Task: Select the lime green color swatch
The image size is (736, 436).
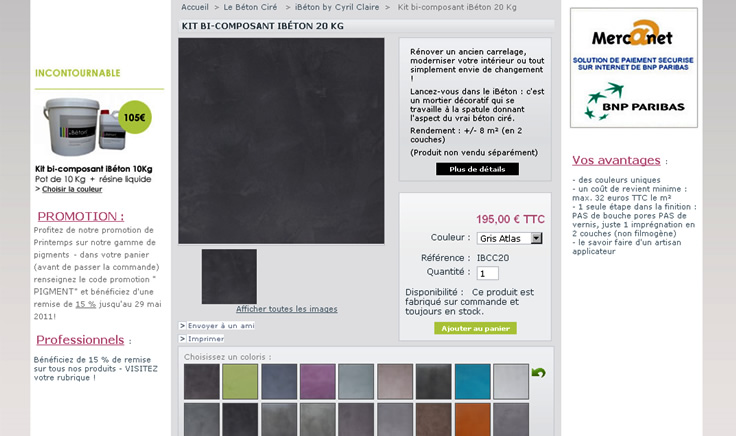Action: pyautogui.click(x=240, y=382)
